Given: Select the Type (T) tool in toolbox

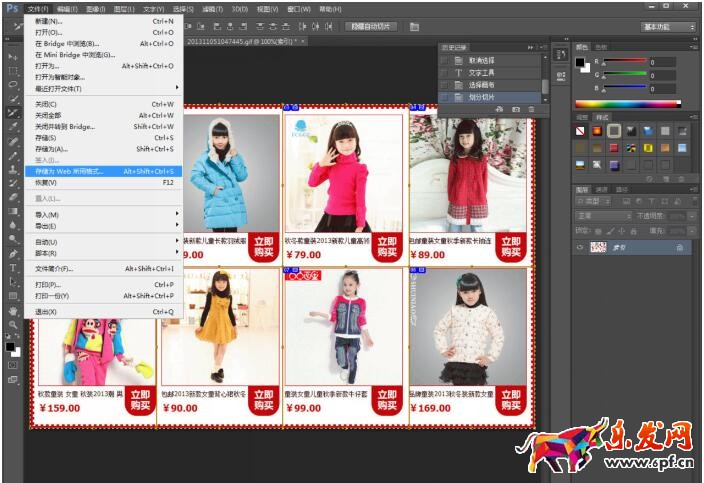Looking at the screenshot, I should point(13,268).
